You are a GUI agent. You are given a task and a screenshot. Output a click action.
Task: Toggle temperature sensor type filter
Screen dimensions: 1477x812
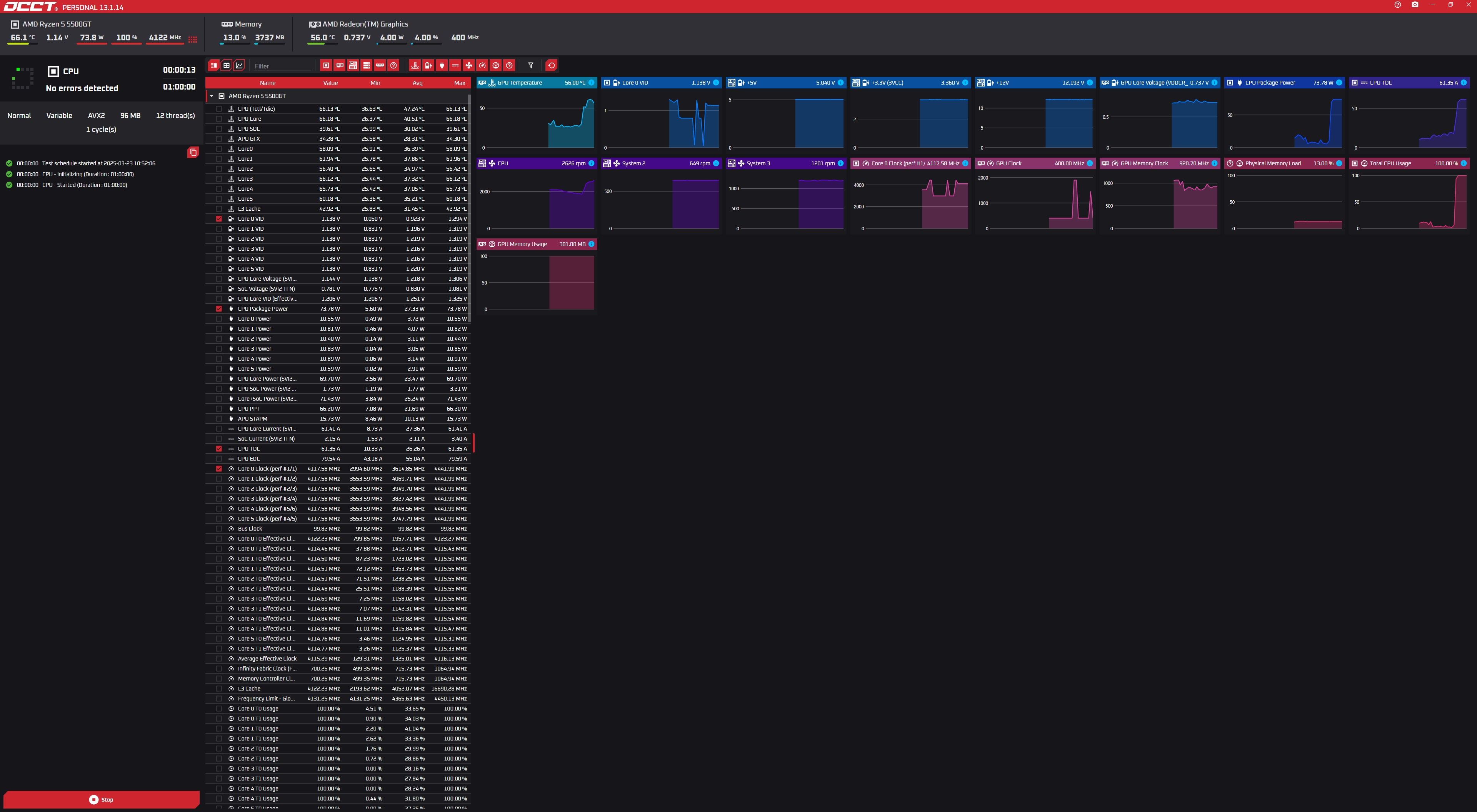(x=415, y=65)
